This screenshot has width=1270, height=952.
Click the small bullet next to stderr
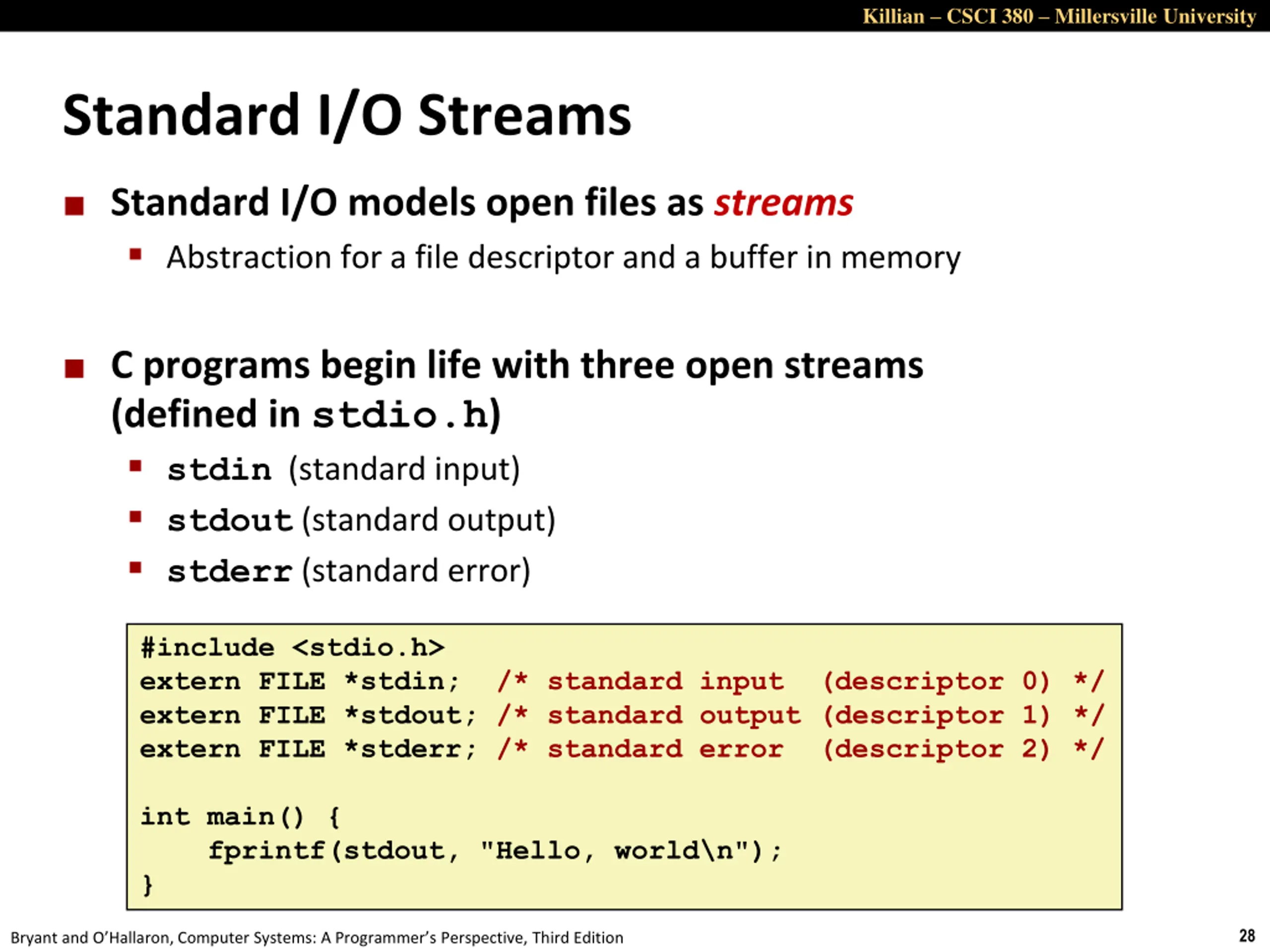click(x=135, y=568)
